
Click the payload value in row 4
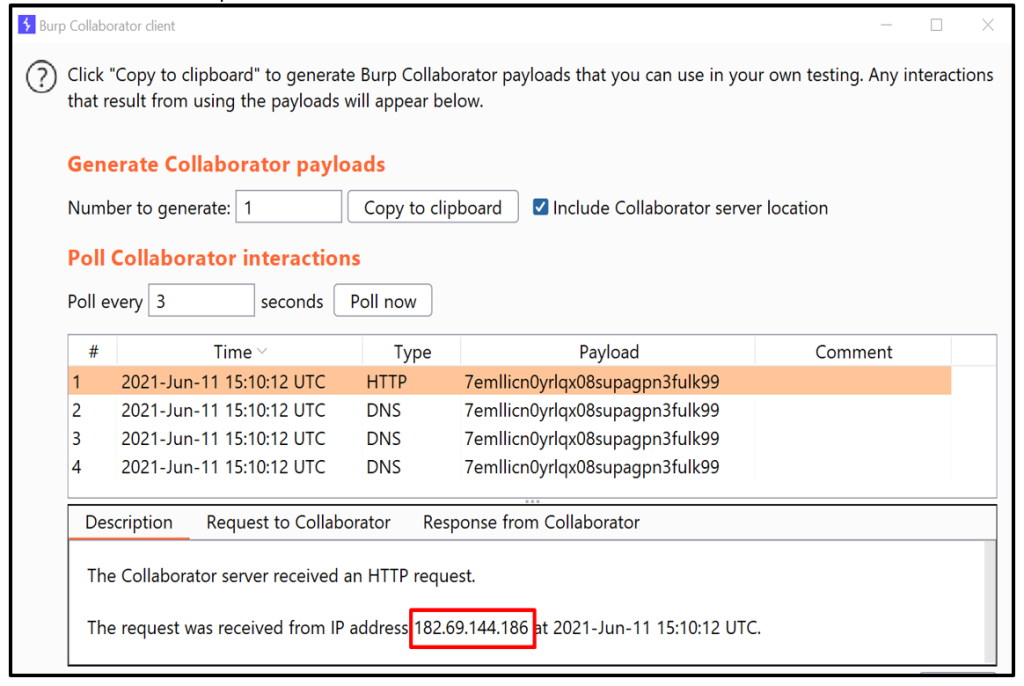(x=592, y=467)
